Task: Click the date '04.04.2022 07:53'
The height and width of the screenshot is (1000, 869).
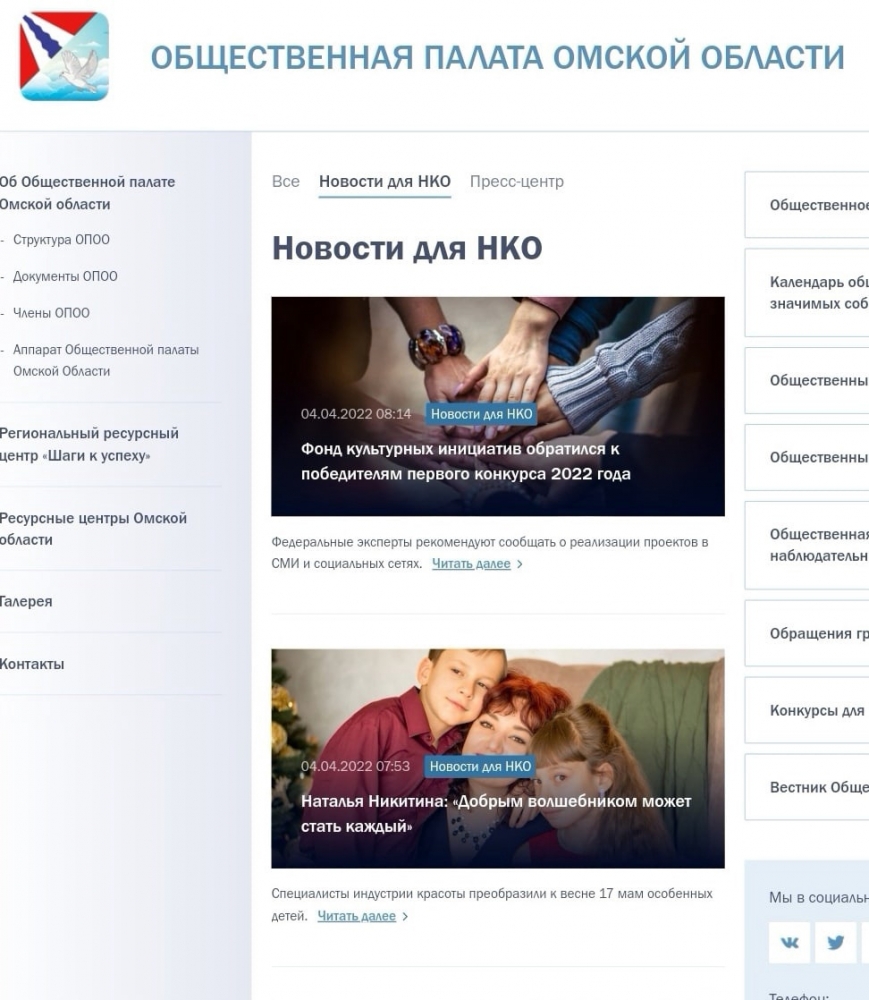Action: (x=355, y=767)
